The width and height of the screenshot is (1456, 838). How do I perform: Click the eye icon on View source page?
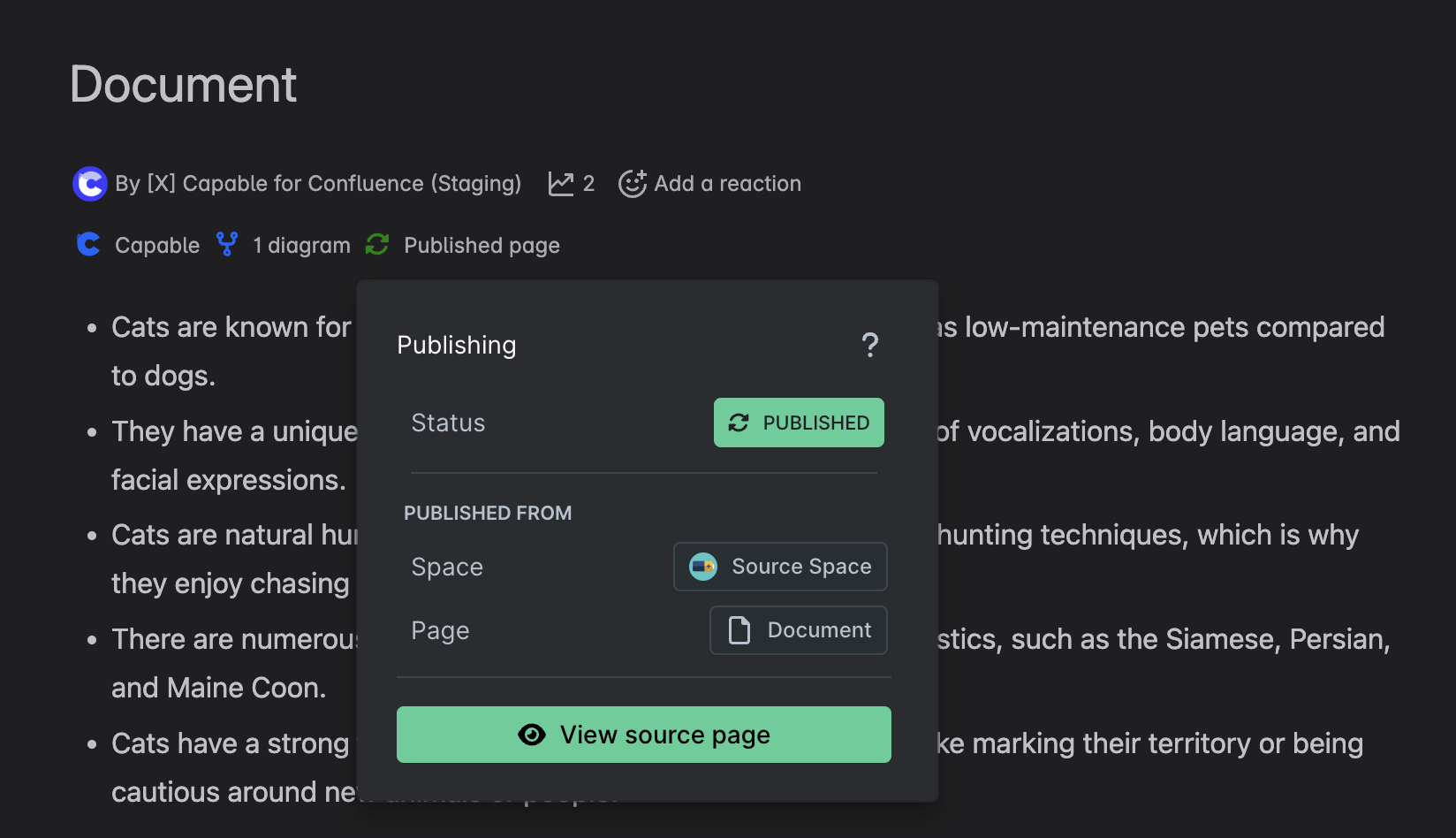click(532, 735)
